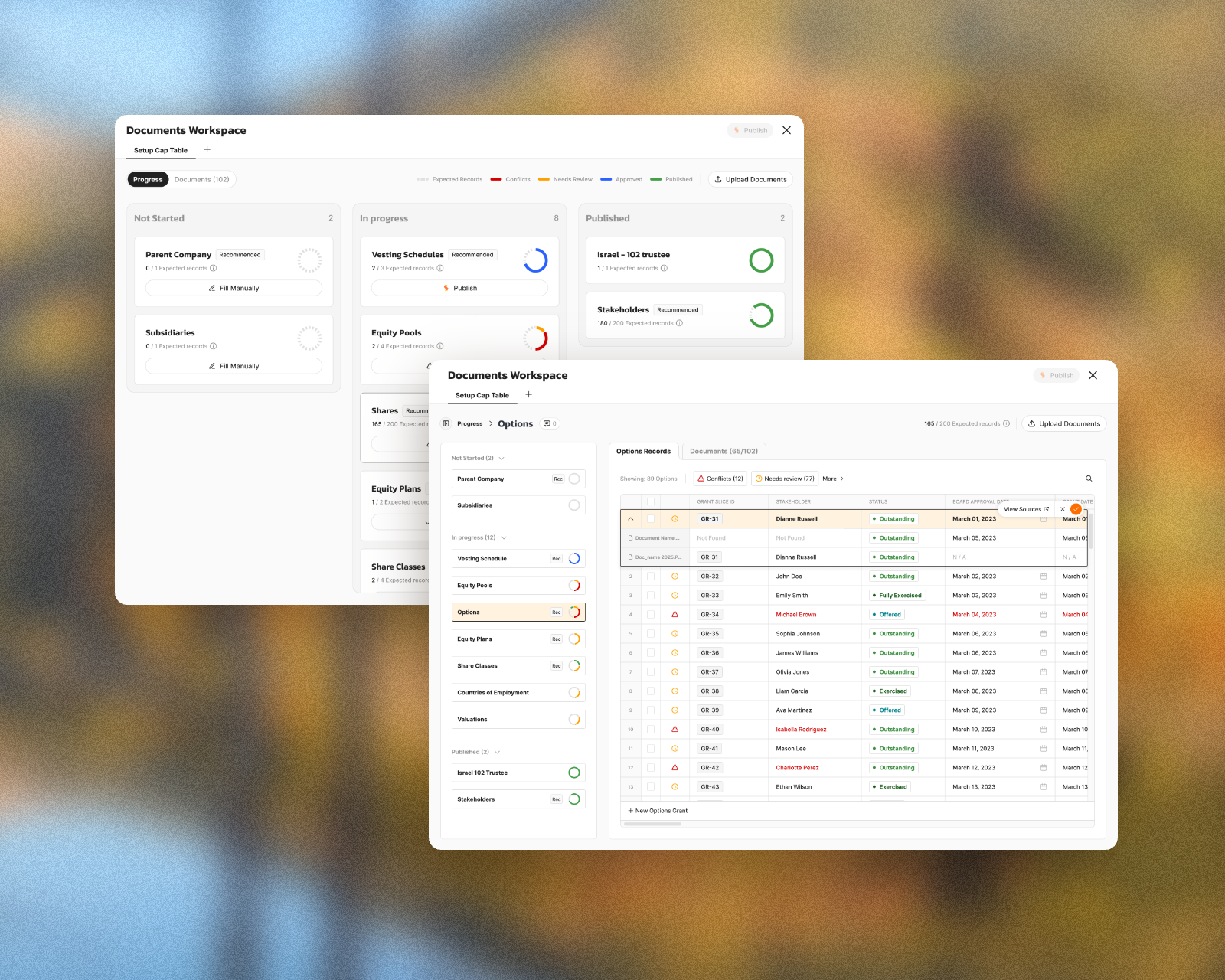Click Upload Documents in front window
Screen dimensions: 1225x980
1063,423
